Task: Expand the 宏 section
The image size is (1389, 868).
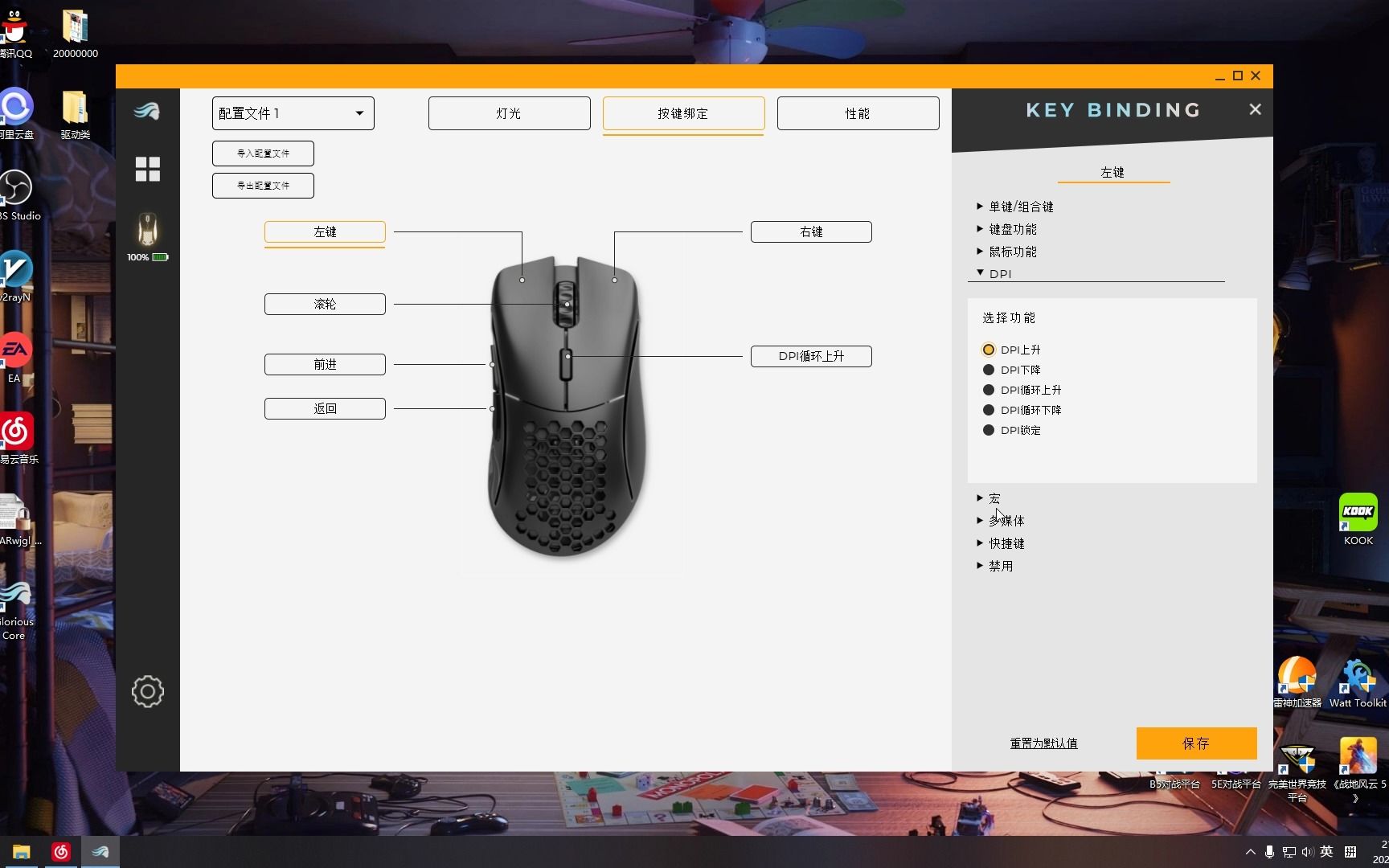Action: pos(994,498)
